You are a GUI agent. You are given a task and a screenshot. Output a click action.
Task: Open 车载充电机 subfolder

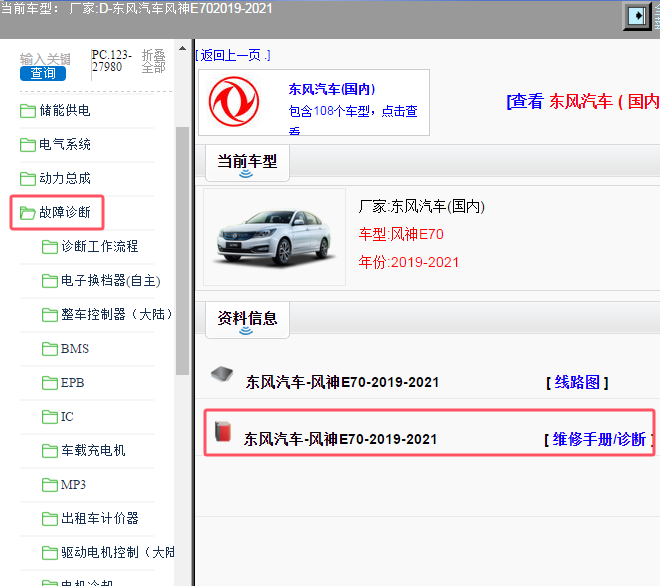(93, 450)
